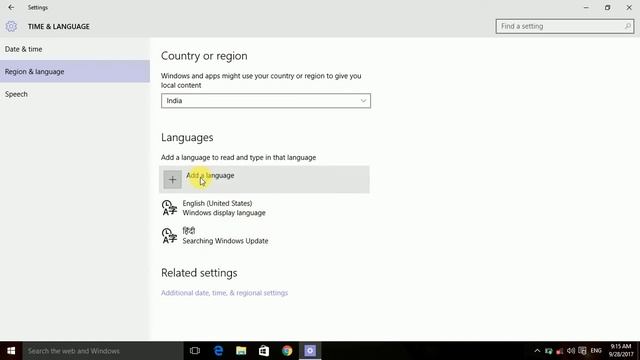Click the language icon beside the Hindi entry

(169, 236)
